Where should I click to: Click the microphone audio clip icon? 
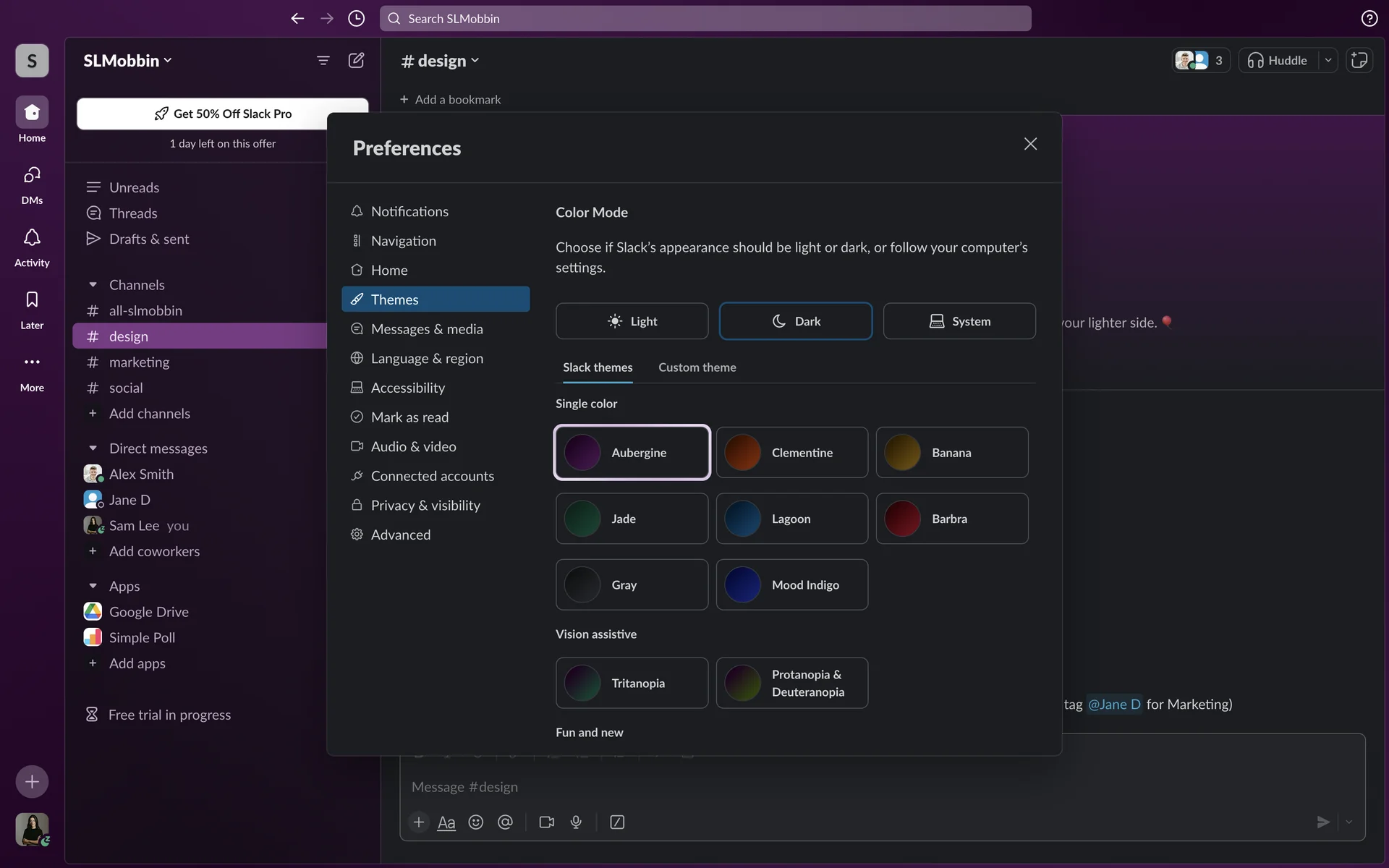(x=576, y=822)
